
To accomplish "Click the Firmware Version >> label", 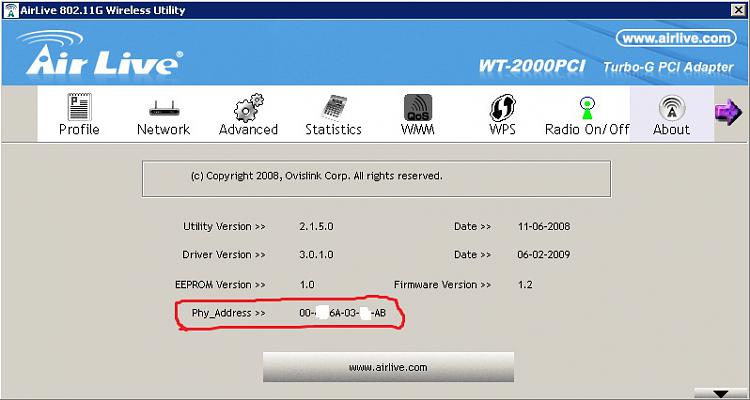I will click(x=442, y=284).
